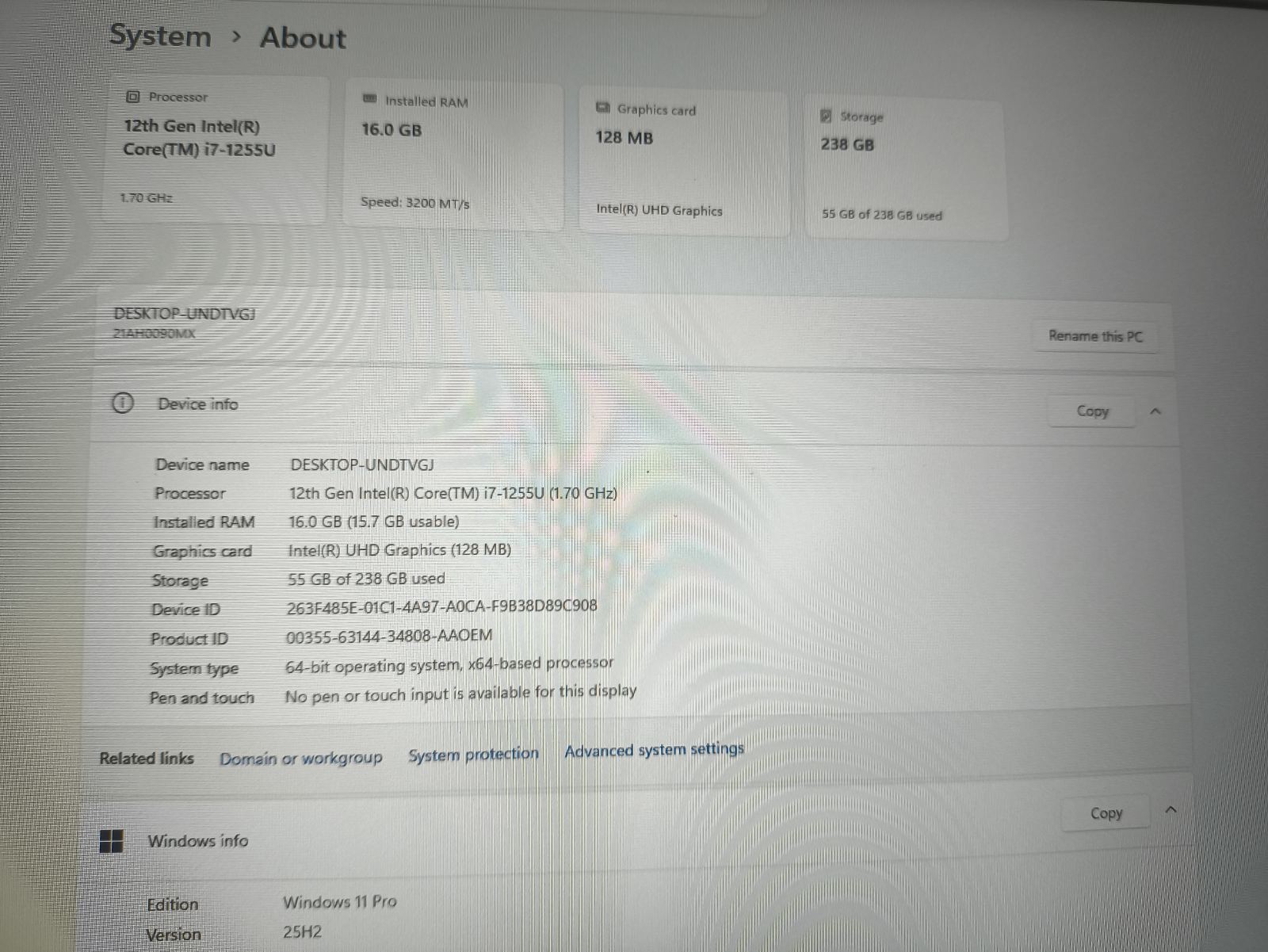Click the Installed RAM memory icon
This screenshot has height=952, width=1268.
[369, 99]
